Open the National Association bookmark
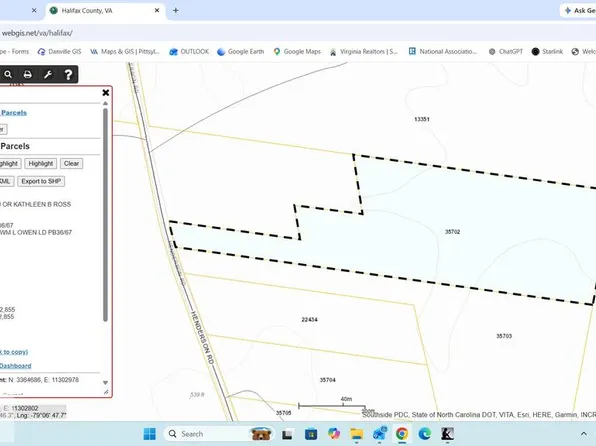596x446 pixels. pos(443,52)
